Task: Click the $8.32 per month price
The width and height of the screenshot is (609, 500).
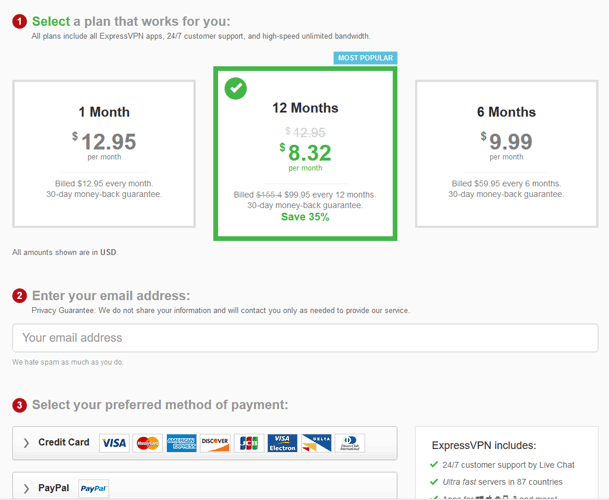Action: coord(305,157)
